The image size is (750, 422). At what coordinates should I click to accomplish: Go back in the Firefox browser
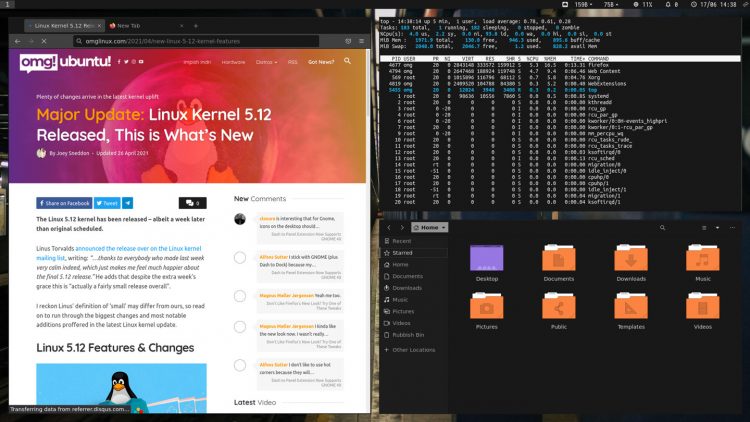18,41
